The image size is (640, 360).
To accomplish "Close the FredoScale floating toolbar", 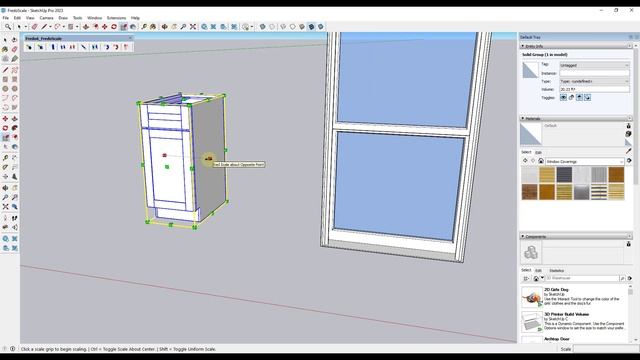I will coord(131,38).
